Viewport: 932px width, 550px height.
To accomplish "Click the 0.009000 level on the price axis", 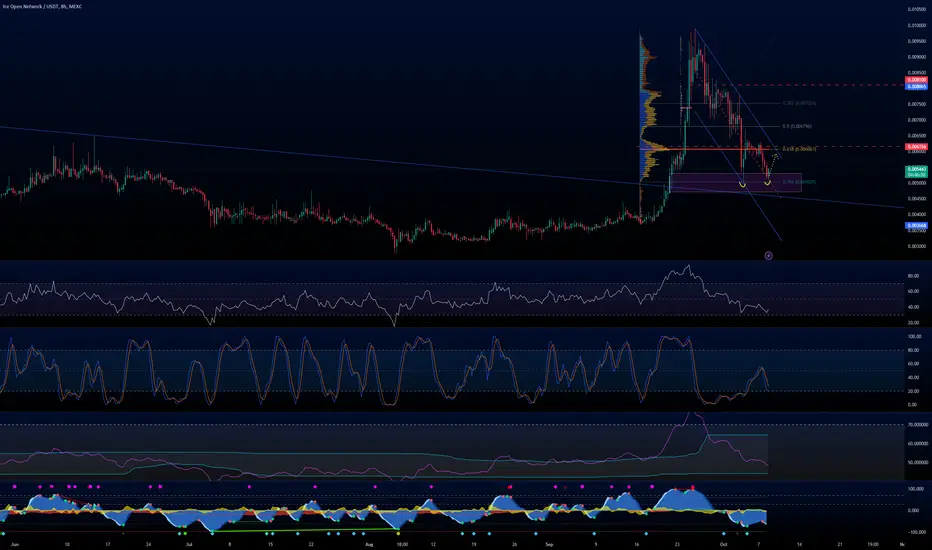I will point(917,57).
